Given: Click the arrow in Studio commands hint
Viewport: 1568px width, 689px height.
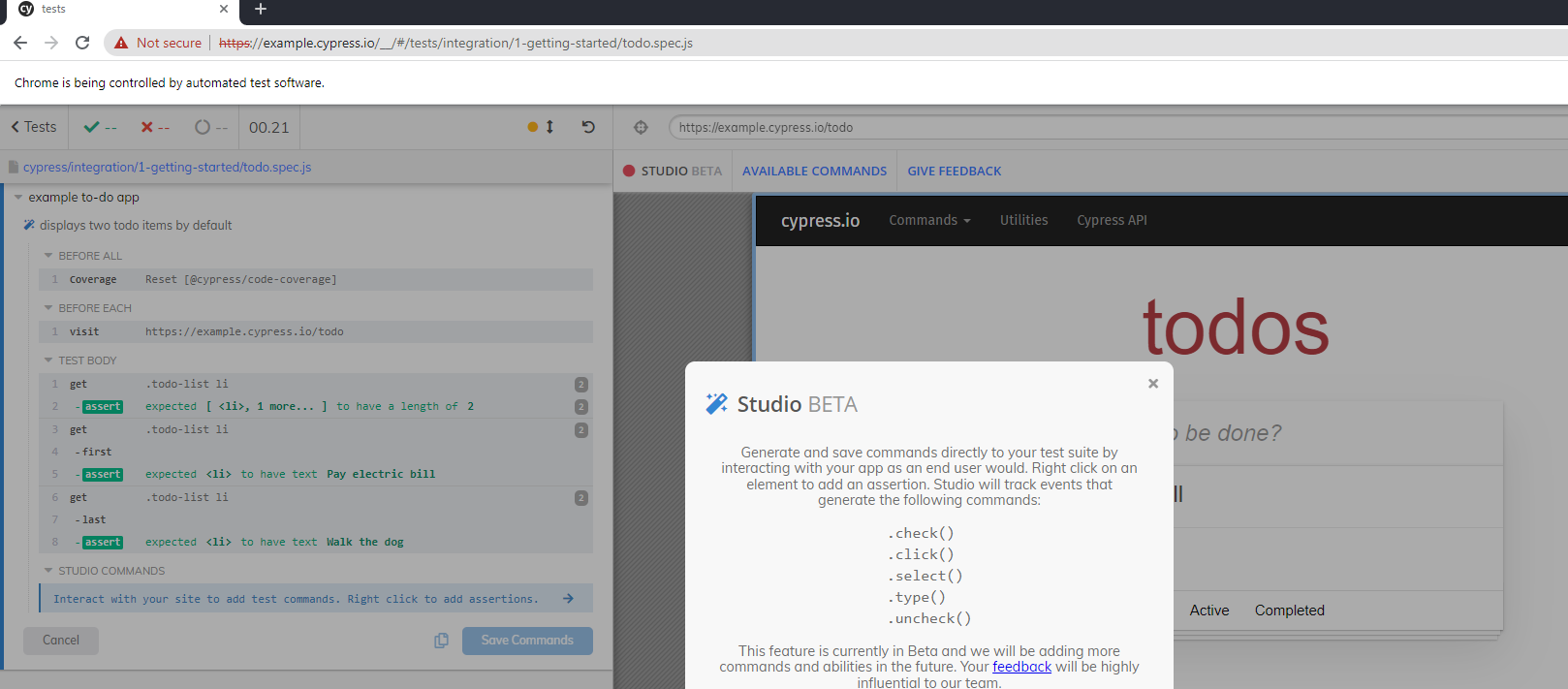Looking at the screenshot, I should tap(569, 599).
